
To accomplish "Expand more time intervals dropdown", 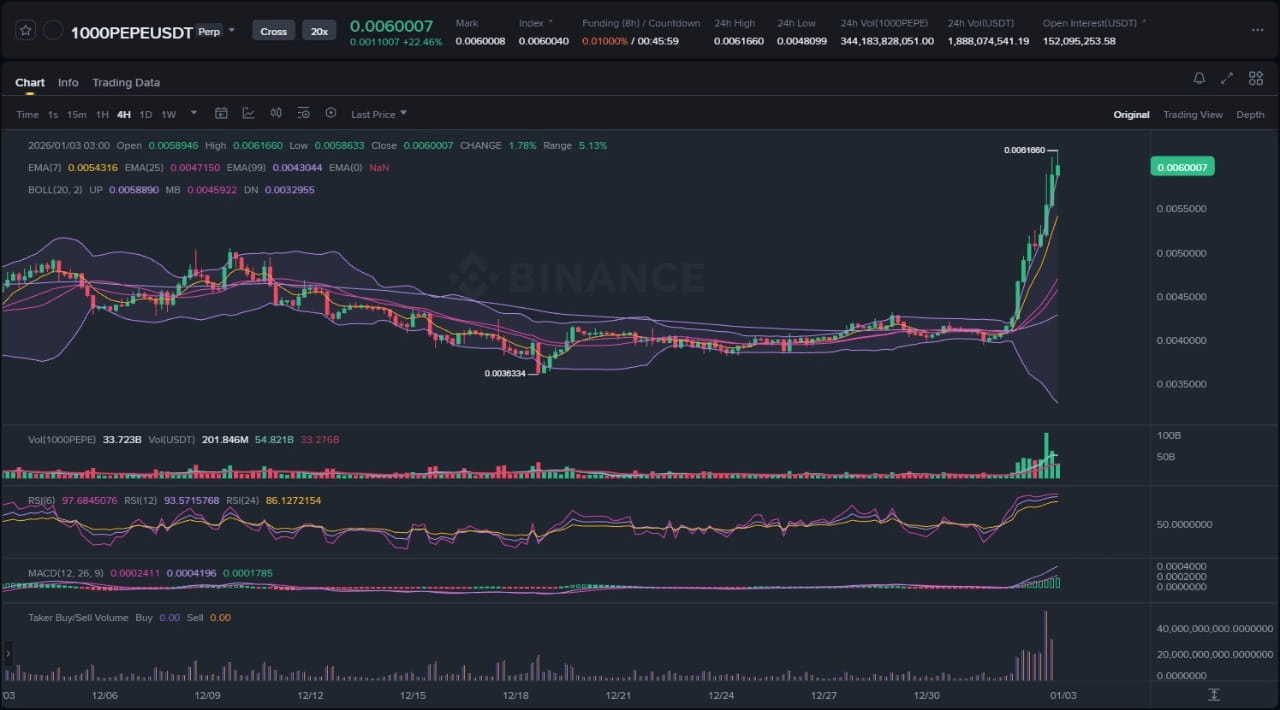I will coord(194,113).
